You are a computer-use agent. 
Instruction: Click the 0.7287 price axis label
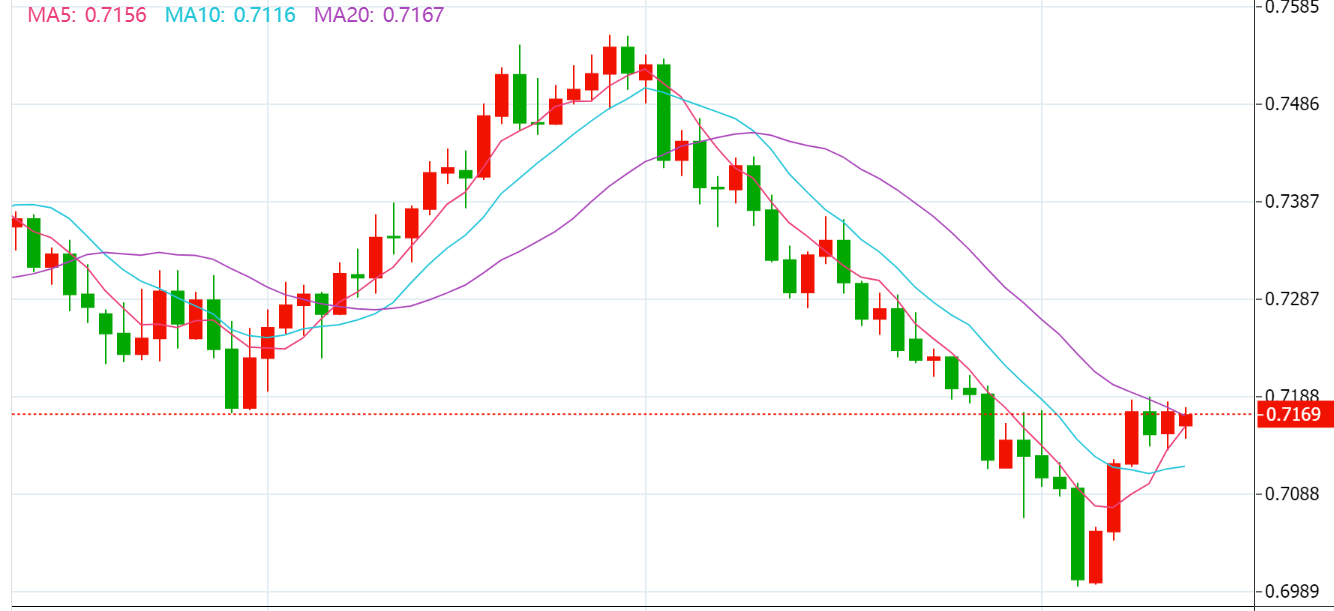(1292, 299)
